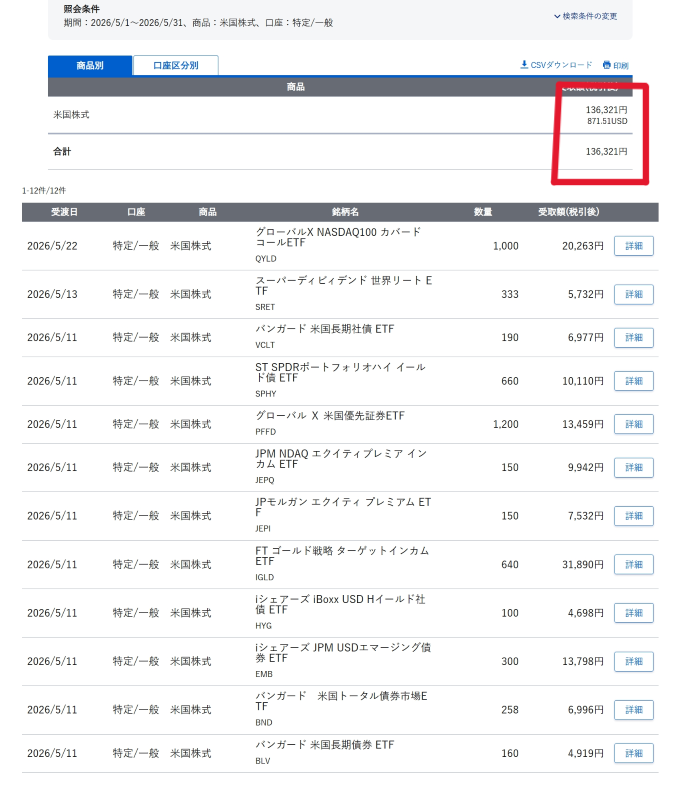The image size is (677, 795).
Task: Click the printer icon
Action: pyautogui.click(x=607, y=65)
